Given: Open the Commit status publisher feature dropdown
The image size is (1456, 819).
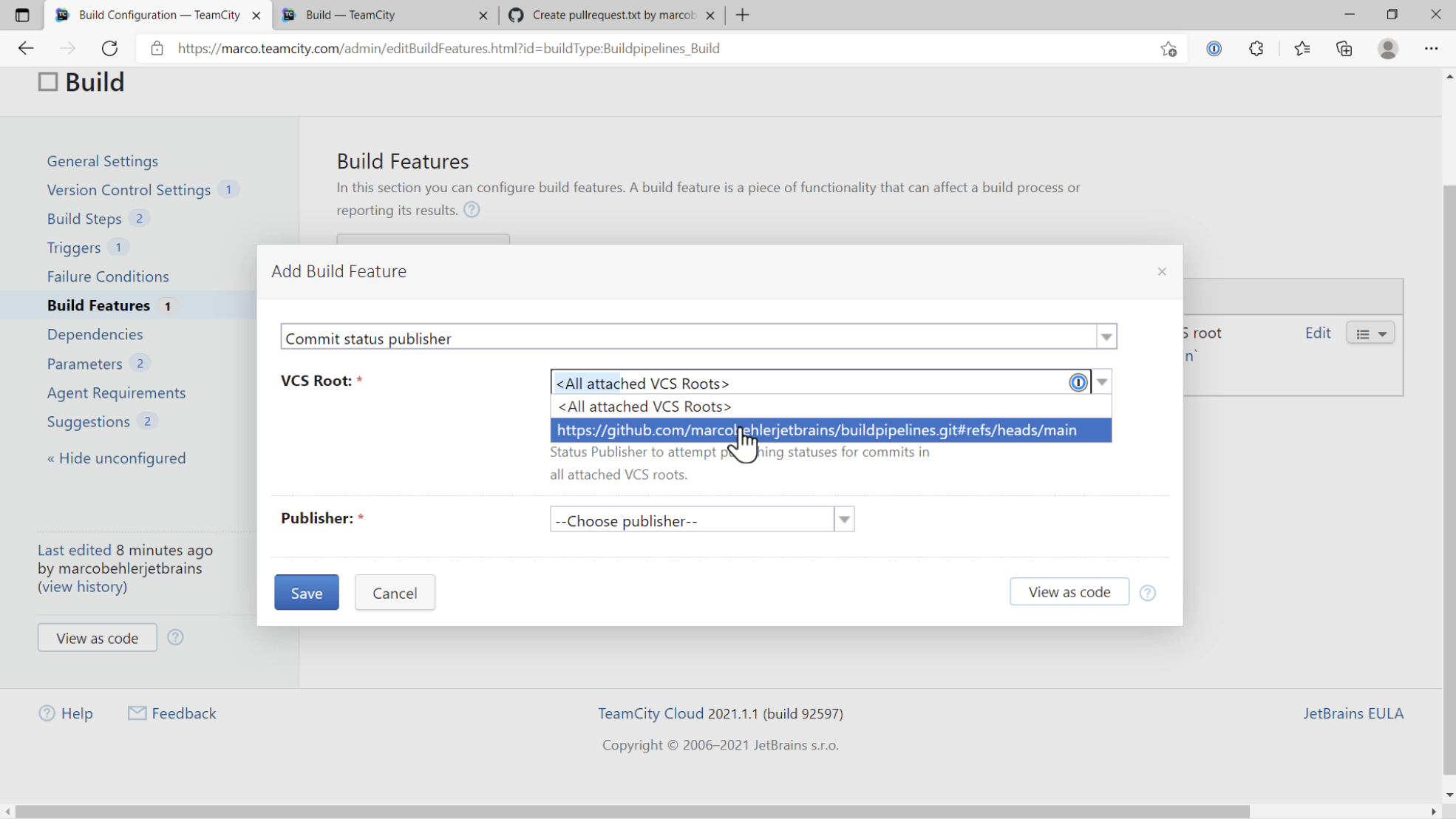Looking at the screenshot, I should 1106,337.
